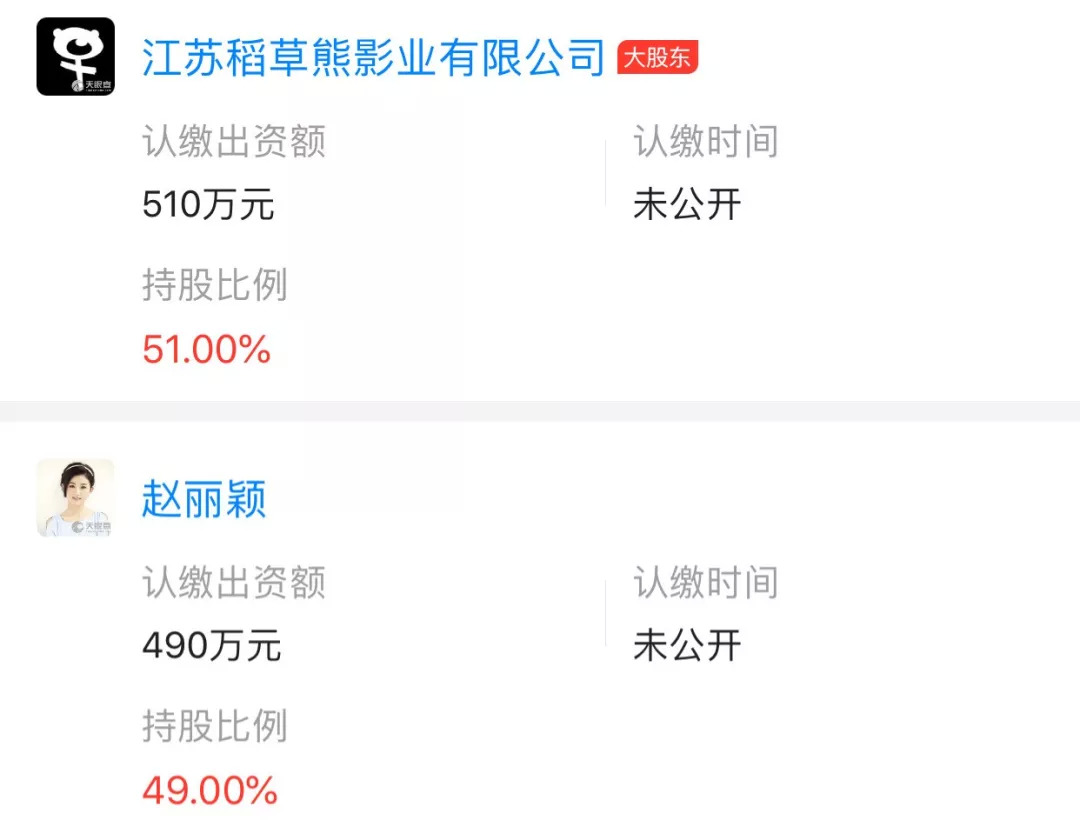The width and height of the screenshot is (1080, 820).
Task: Click the gray divider between the two shareholders
Action: point(540,411)
